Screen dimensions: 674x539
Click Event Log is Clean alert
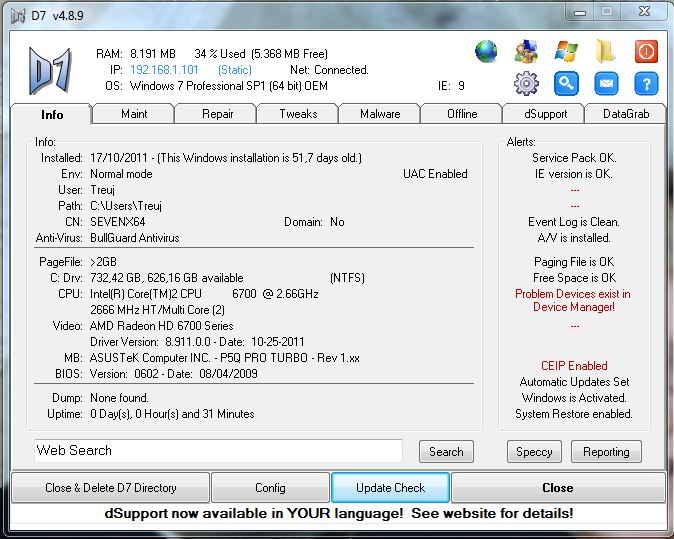pos(573,222)
